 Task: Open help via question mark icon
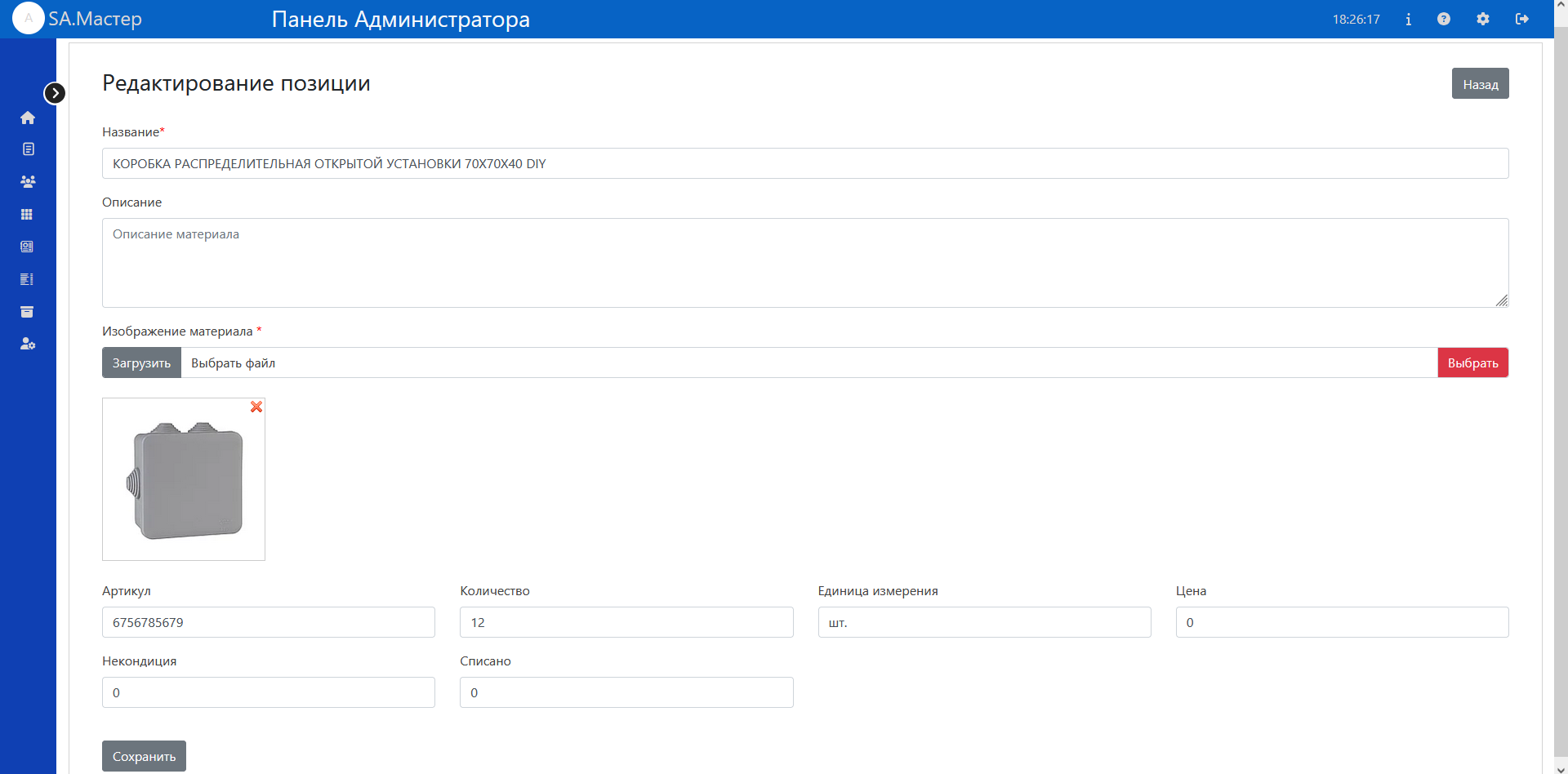(x=1444, y=19)
